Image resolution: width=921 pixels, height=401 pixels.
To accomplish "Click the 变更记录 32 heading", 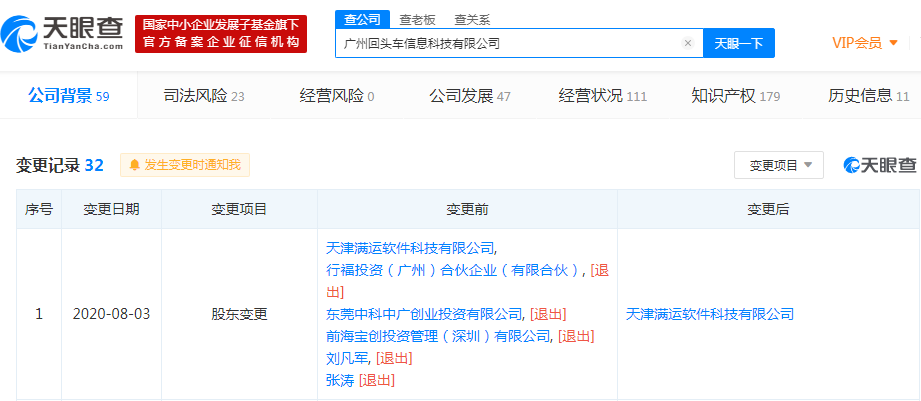I will (59, 166).
